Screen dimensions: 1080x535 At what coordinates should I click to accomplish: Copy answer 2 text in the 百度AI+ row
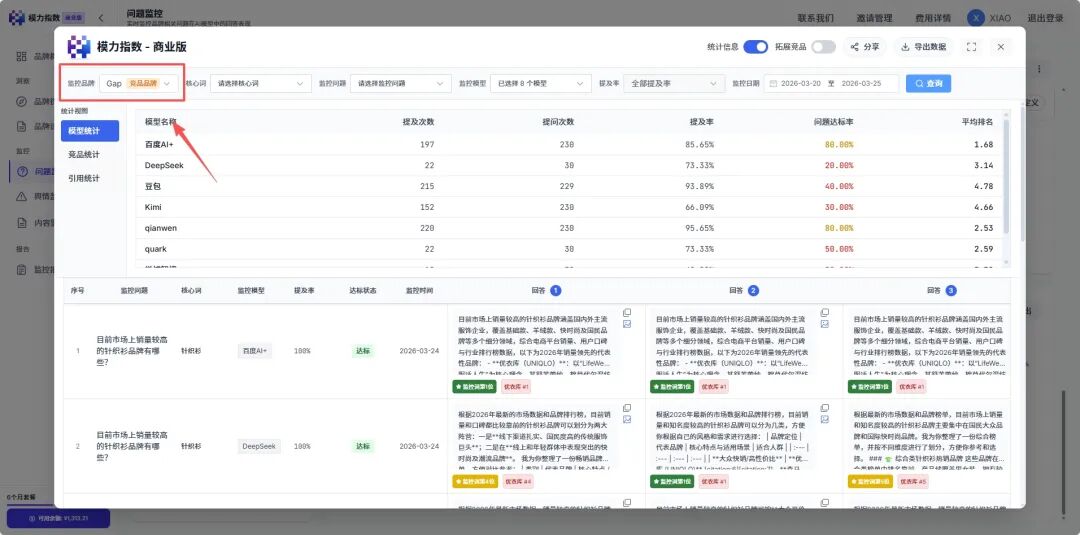[x=824, y=312]
